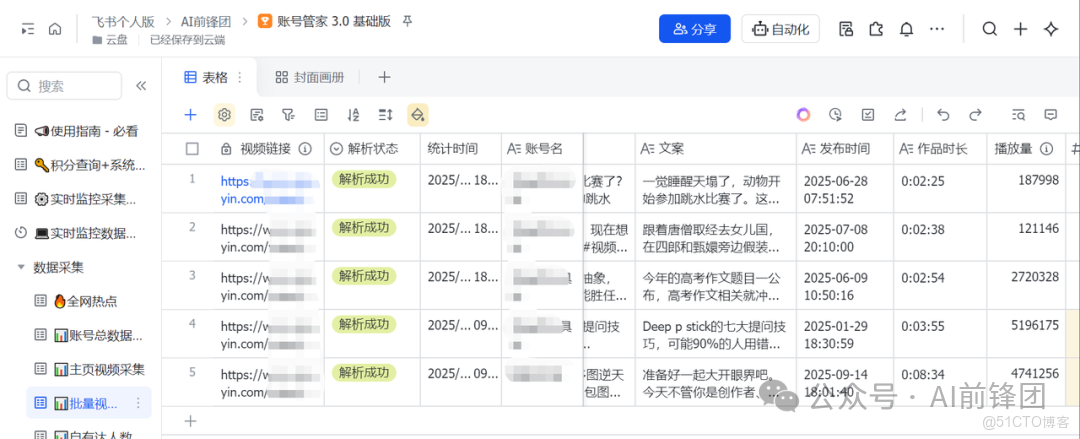Go to the home page icon
This screenshot has width=1080, height=439.
tap(55, 29)
